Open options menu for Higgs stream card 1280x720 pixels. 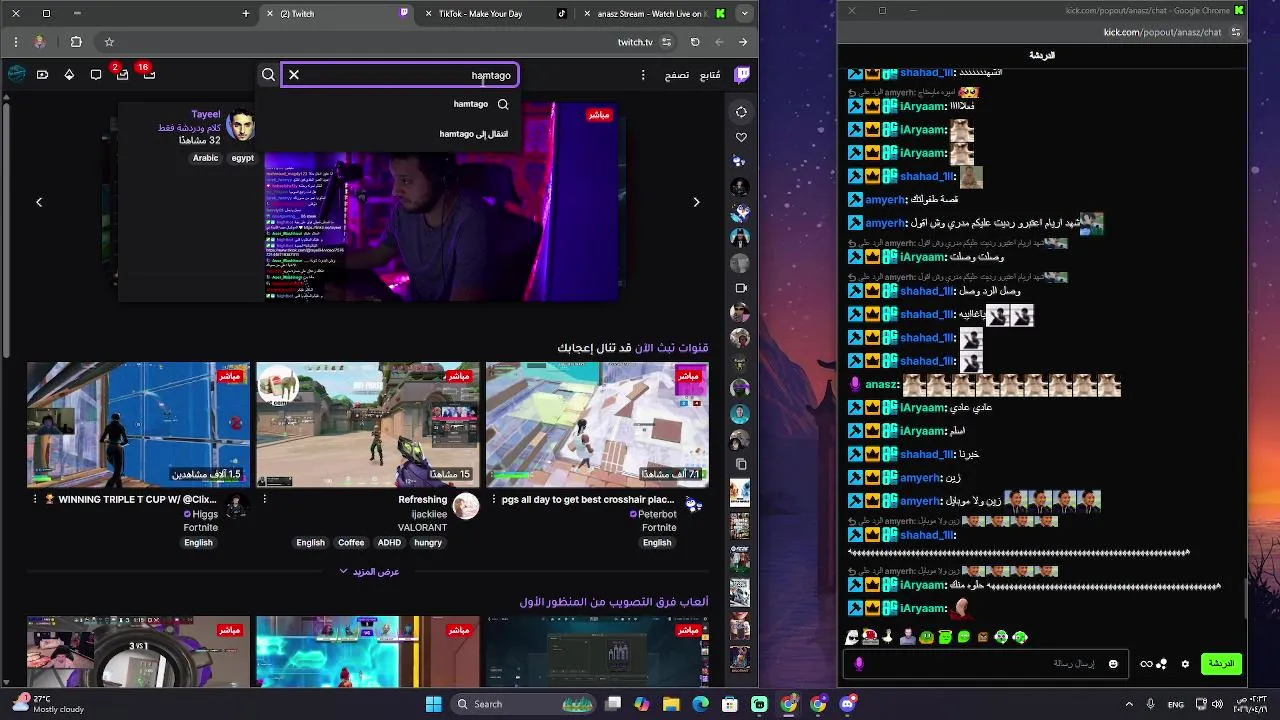[35, 499]
